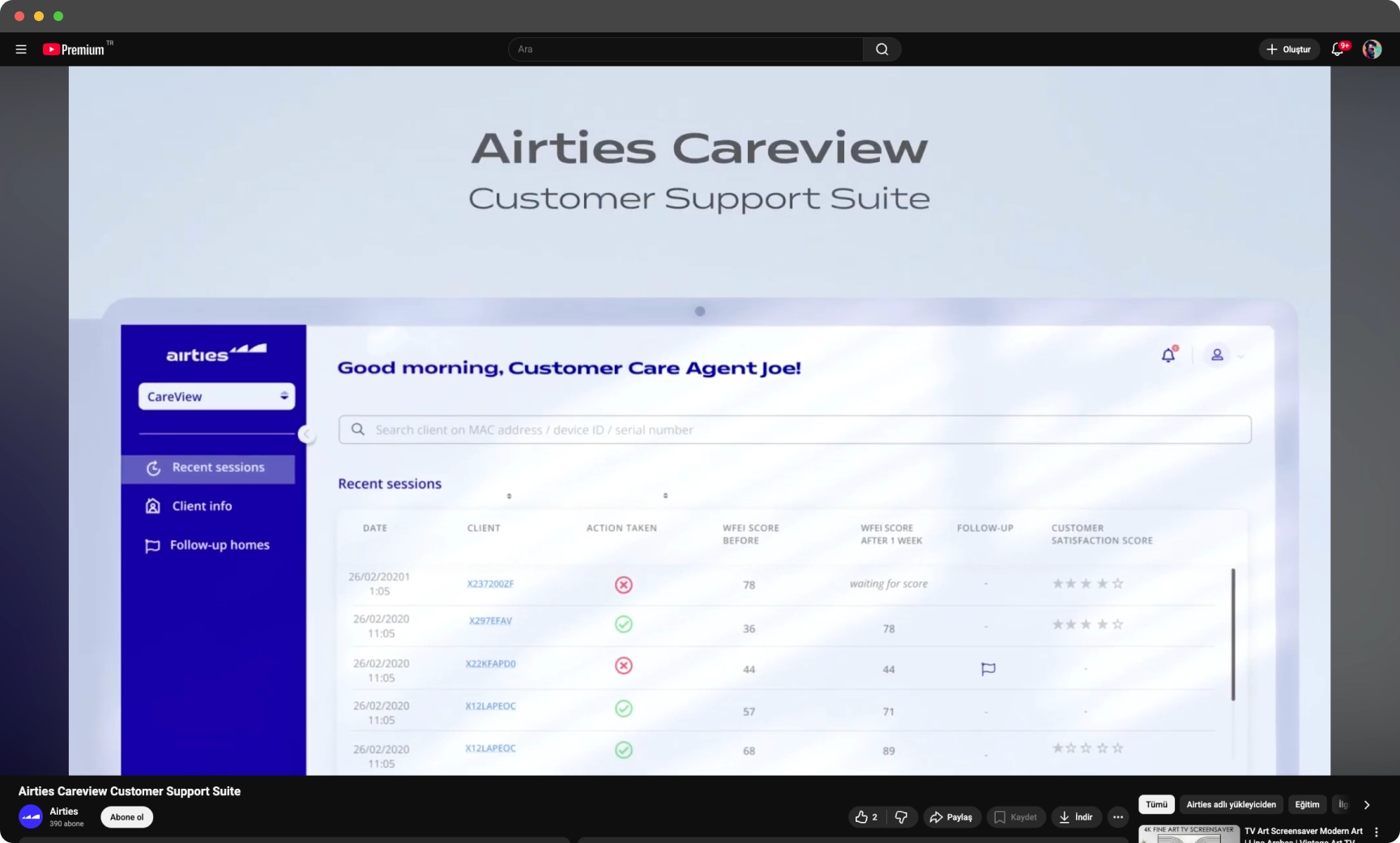Image resolution: width=1400 pixels, height=843 pixels.
Task: Click the sessions table vertical scrollbar
Action: click(1233, 634)
